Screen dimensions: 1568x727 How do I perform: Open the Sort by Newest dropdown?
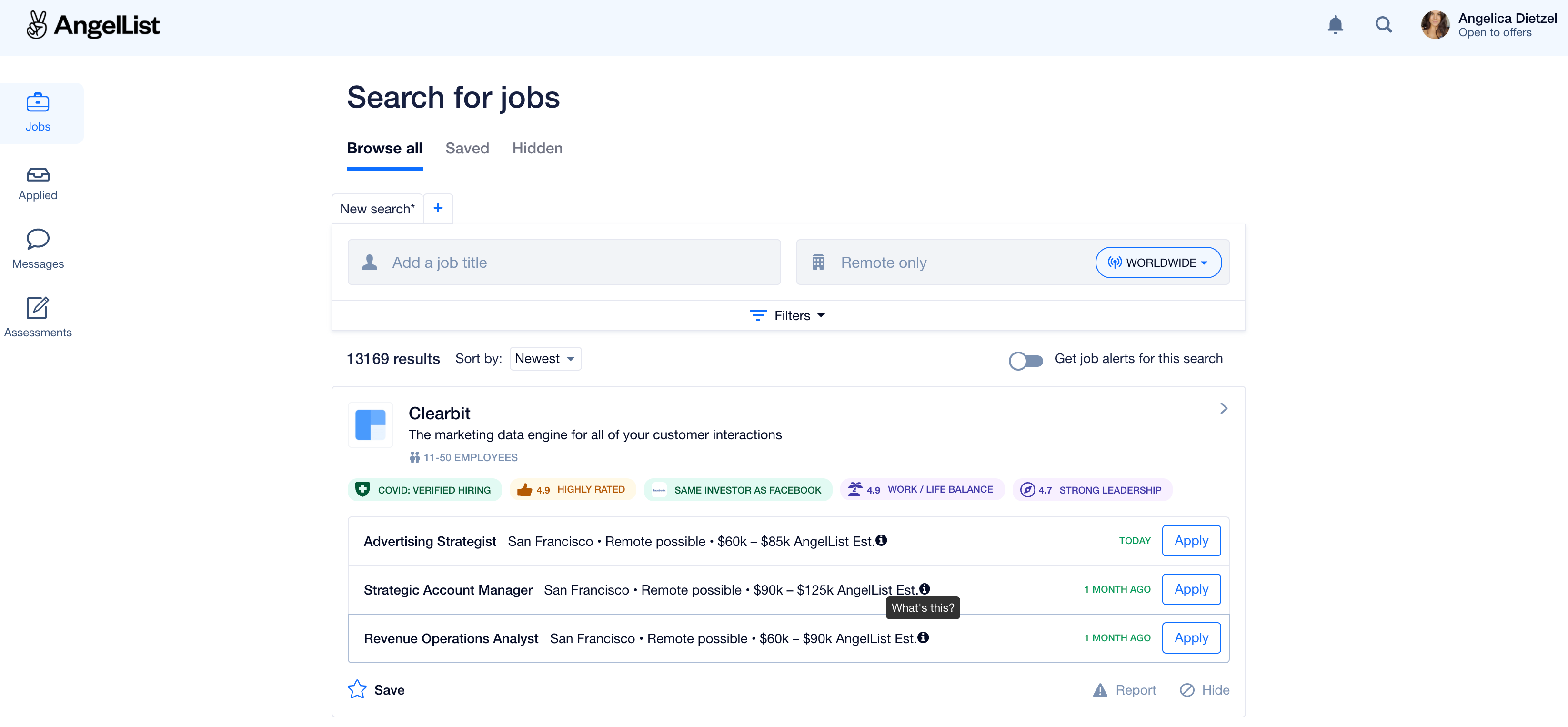545,359
